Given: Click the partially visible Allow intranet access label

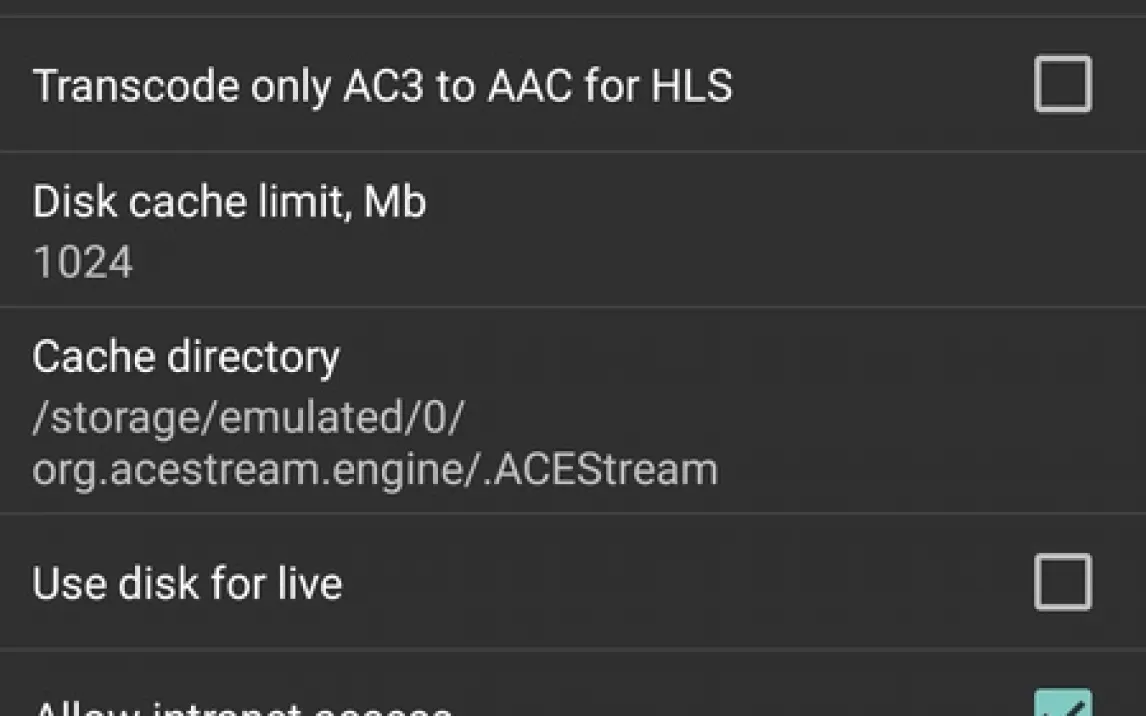Looking at the screenshot, I should tap(242, 708).
